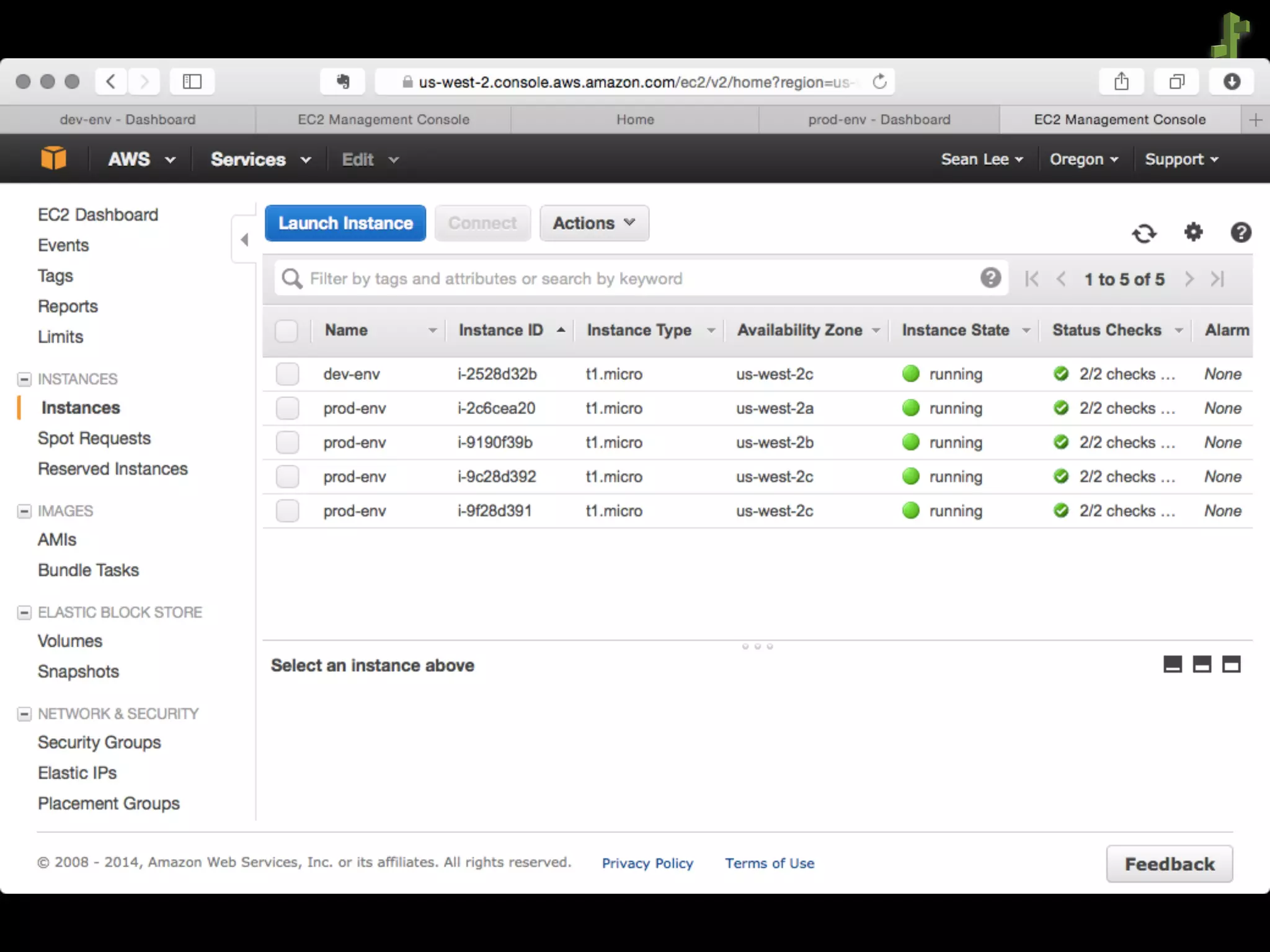Check the box for instance i-9190f39b

point(287,443)
